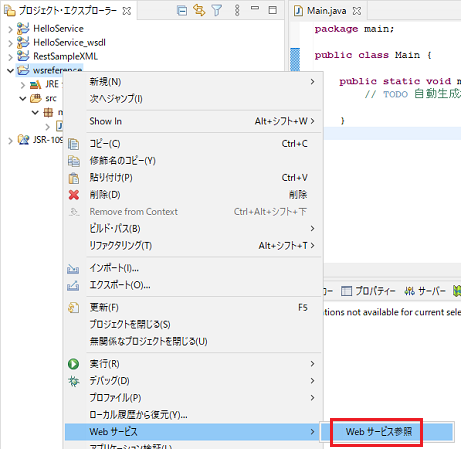Choose 削除(D) from context menu
The image size is (461, 449).
[x=193, y=195]
